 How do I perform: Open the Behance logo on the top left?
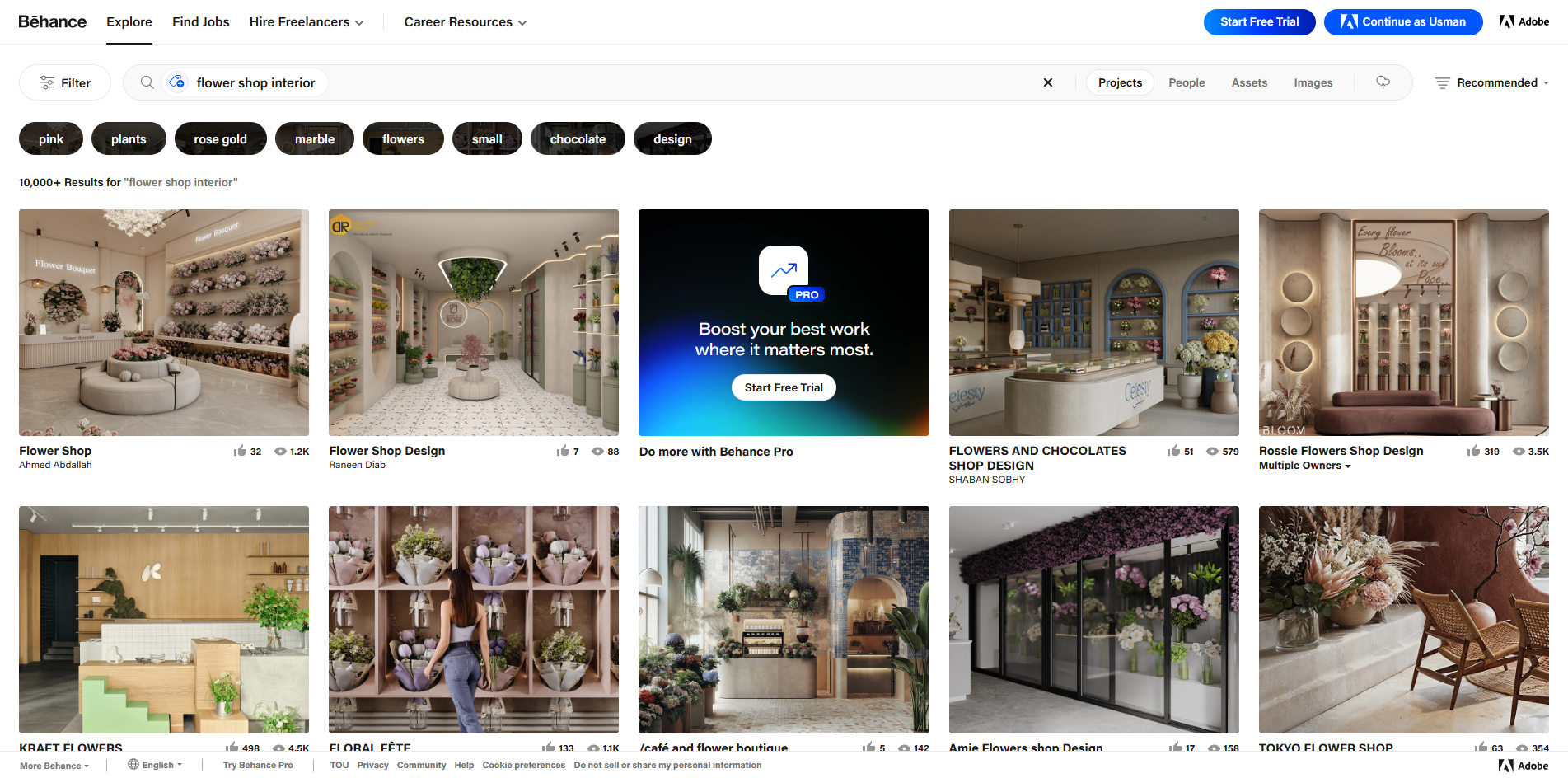52,21
